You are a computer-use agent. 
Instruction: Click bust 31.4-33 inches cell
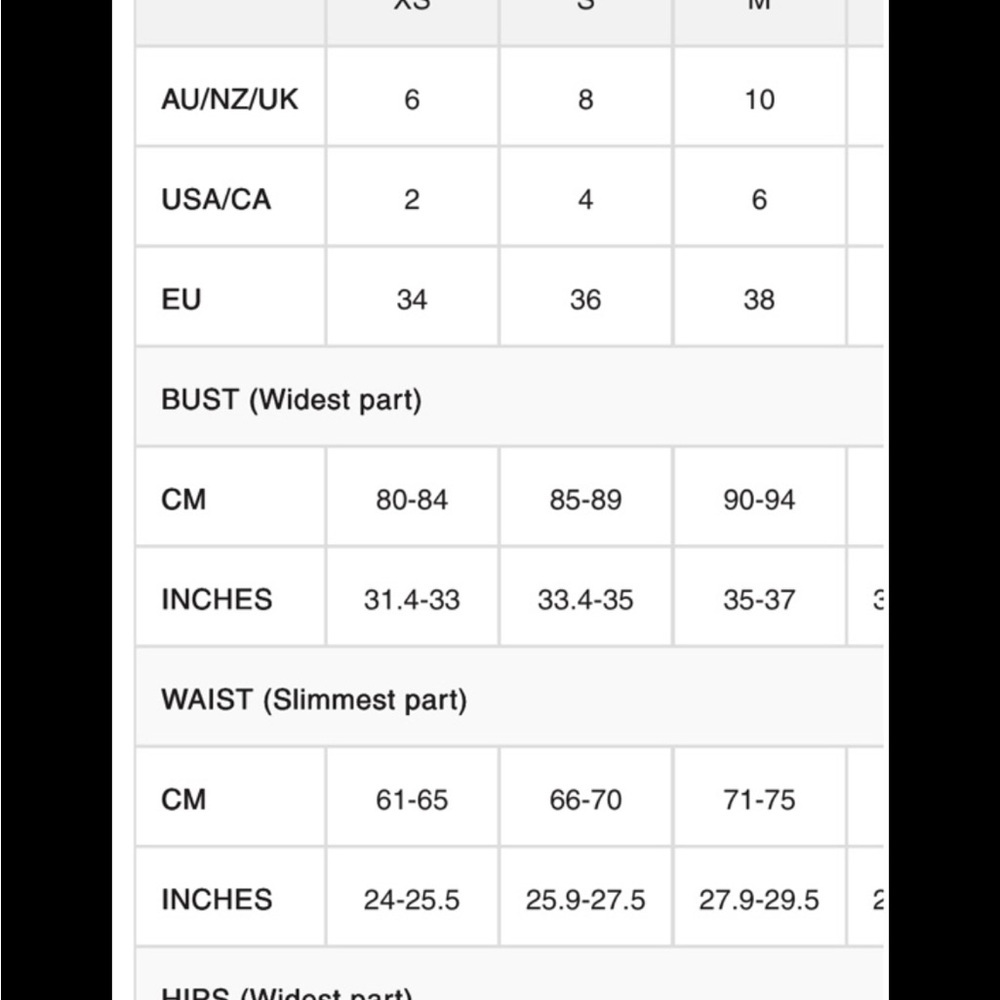click(412, 599)
